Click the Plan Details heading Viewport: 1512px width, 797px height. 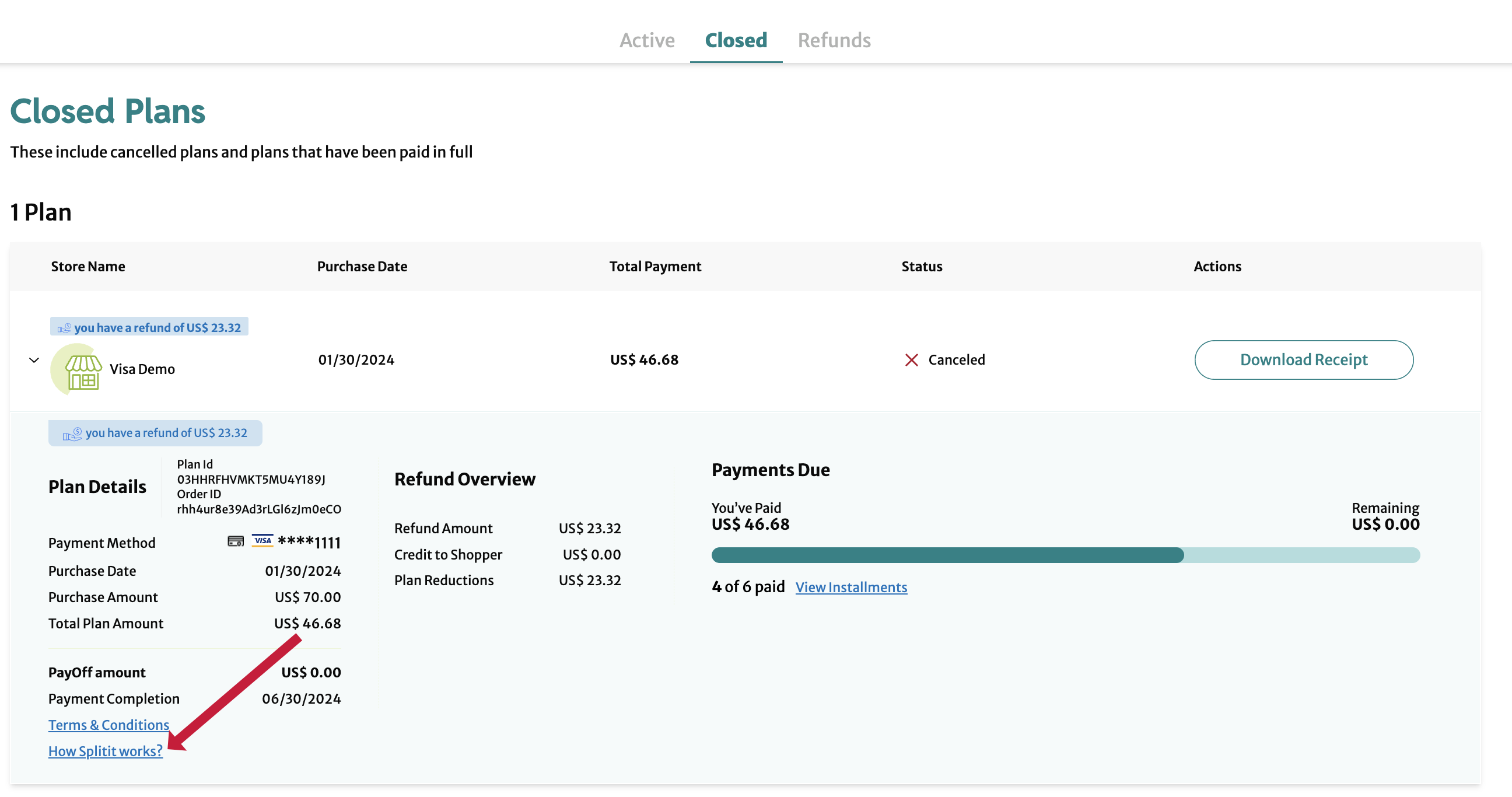pos(97,487)
